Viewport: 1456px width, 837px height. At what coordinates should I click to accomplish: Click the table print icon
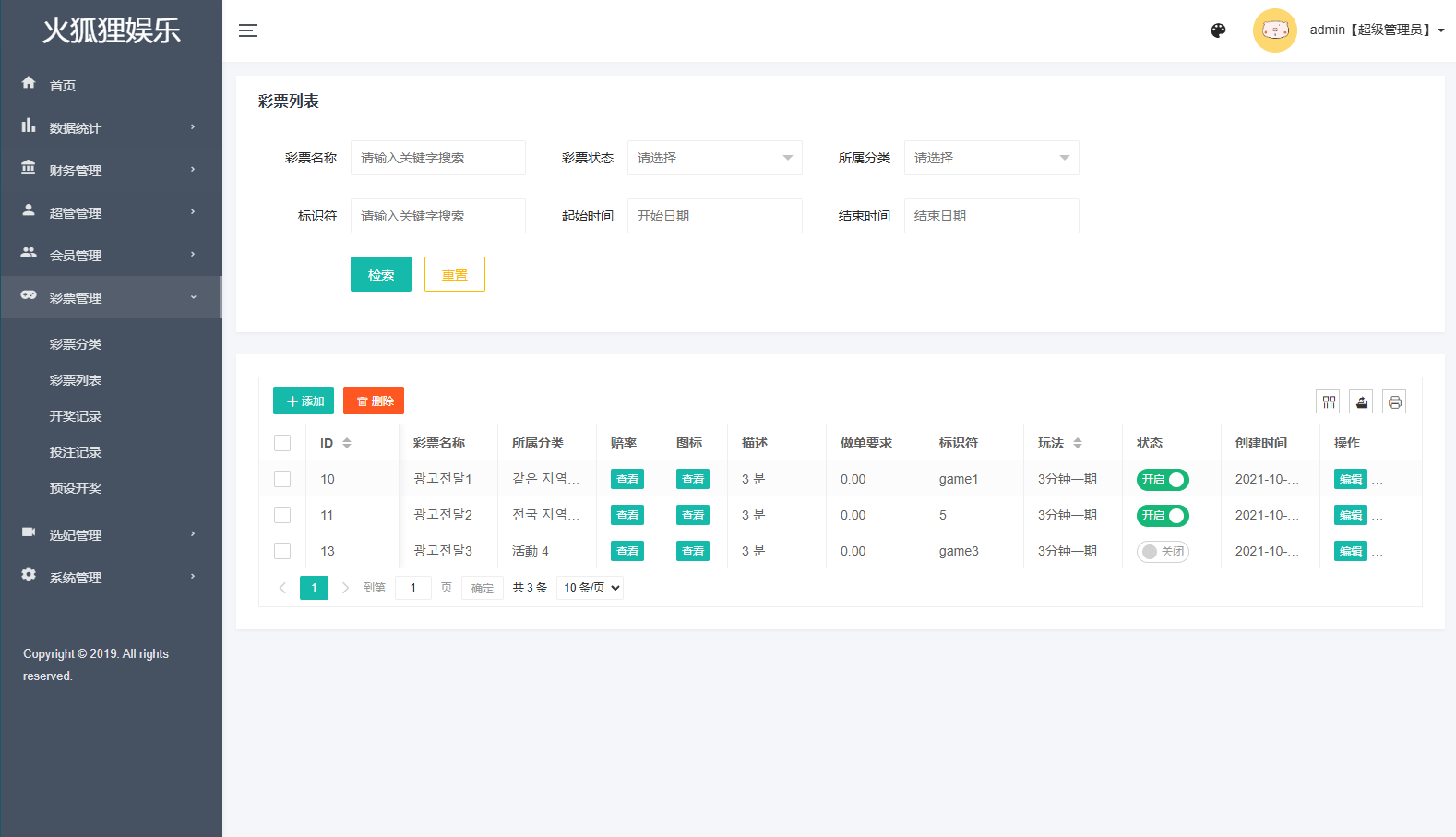[1395, 402]
